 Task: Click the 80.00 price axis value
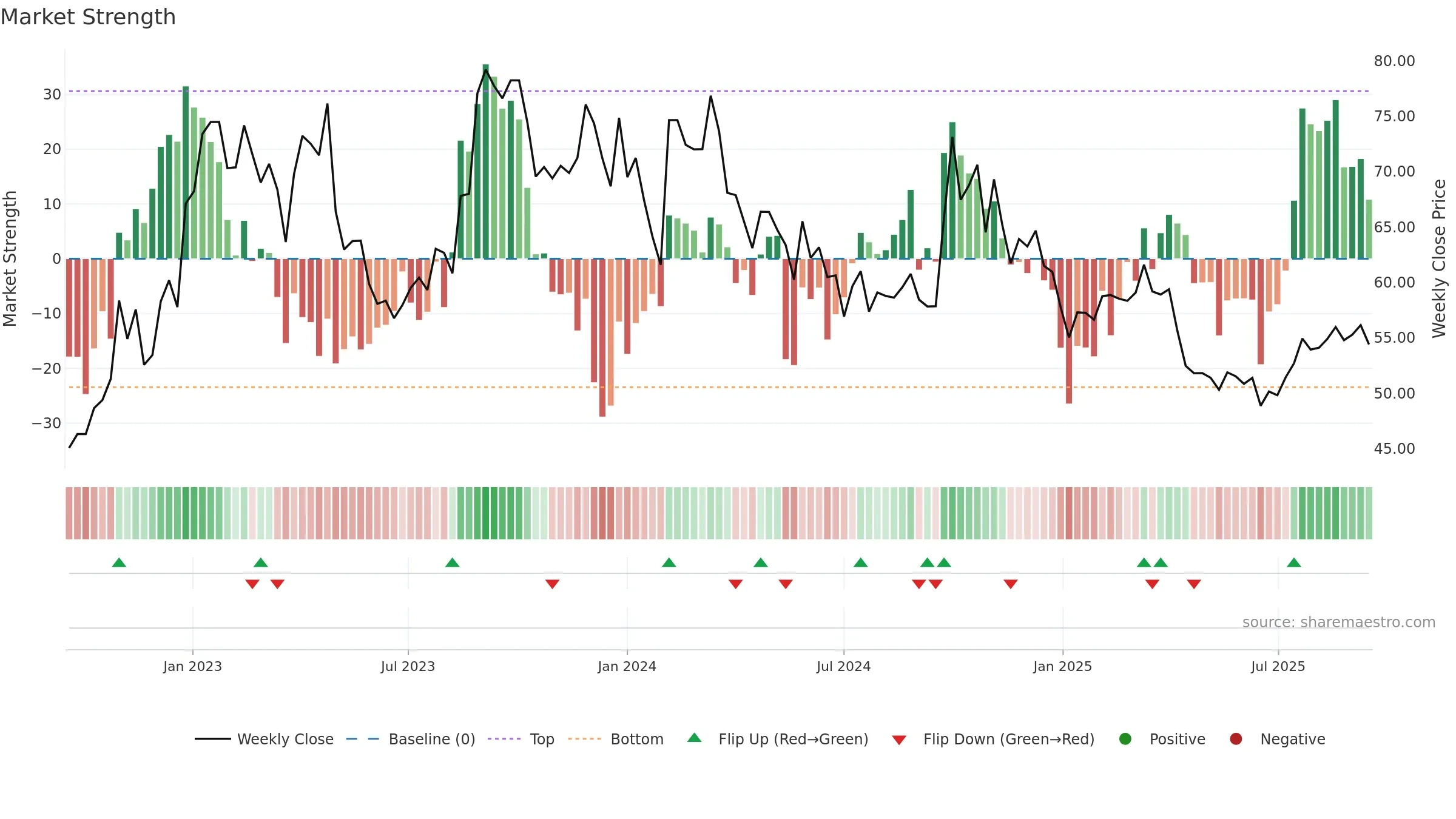(1394, 61)
